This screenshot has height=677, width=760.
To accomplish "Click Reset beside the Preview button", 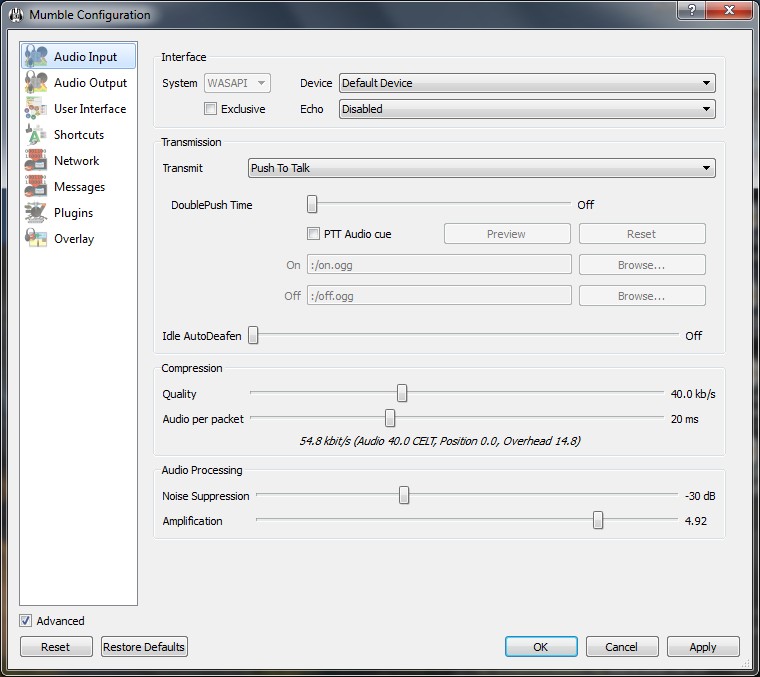I will tap(642, 234).
